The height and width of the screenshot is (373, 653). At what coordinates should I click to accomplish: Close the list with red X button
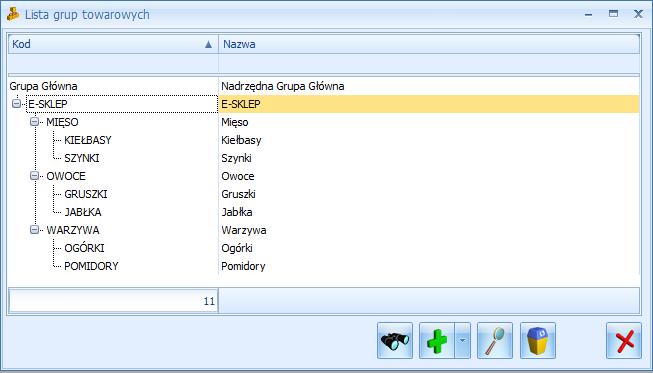[x=624, y=341]
